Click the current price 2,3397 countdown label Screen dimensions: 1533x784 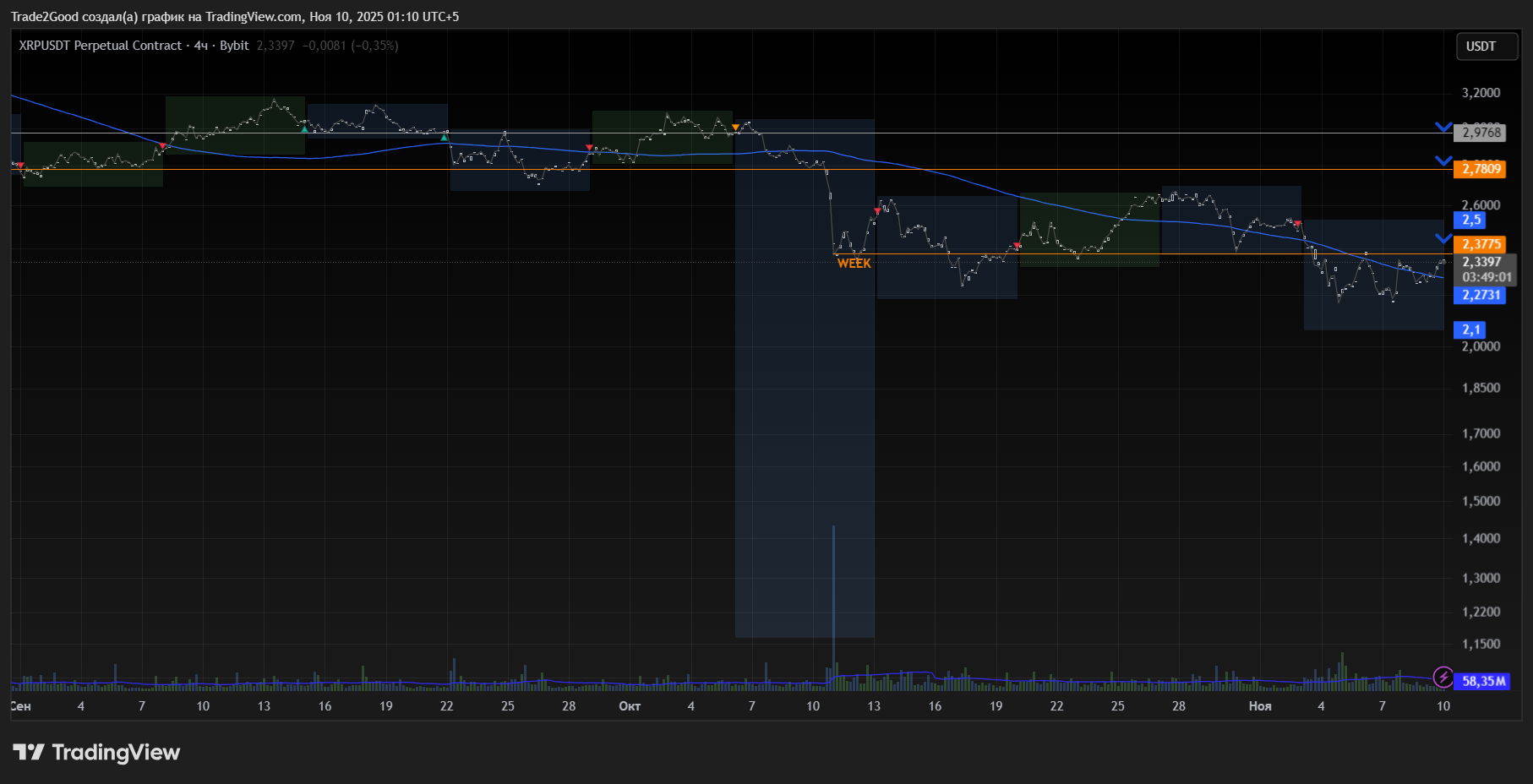click(x=1487, y=269)
